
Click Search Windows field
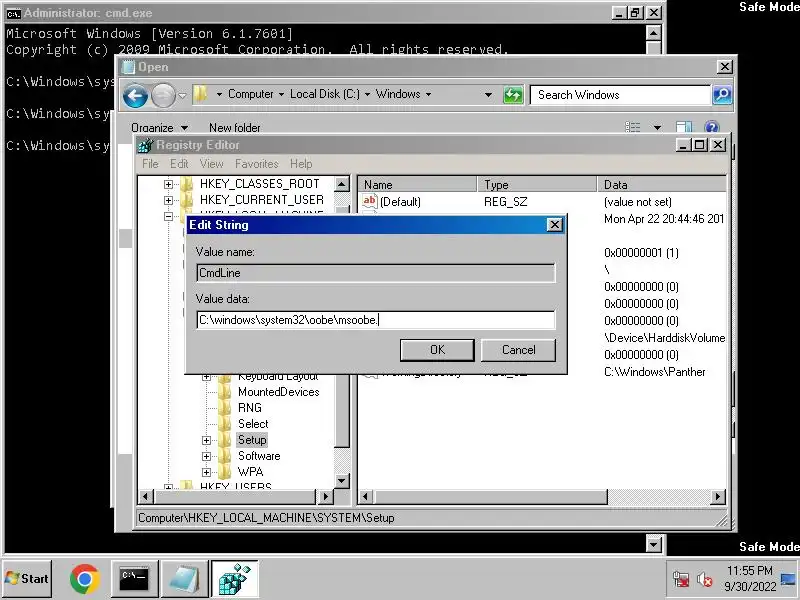pos(620,95)
